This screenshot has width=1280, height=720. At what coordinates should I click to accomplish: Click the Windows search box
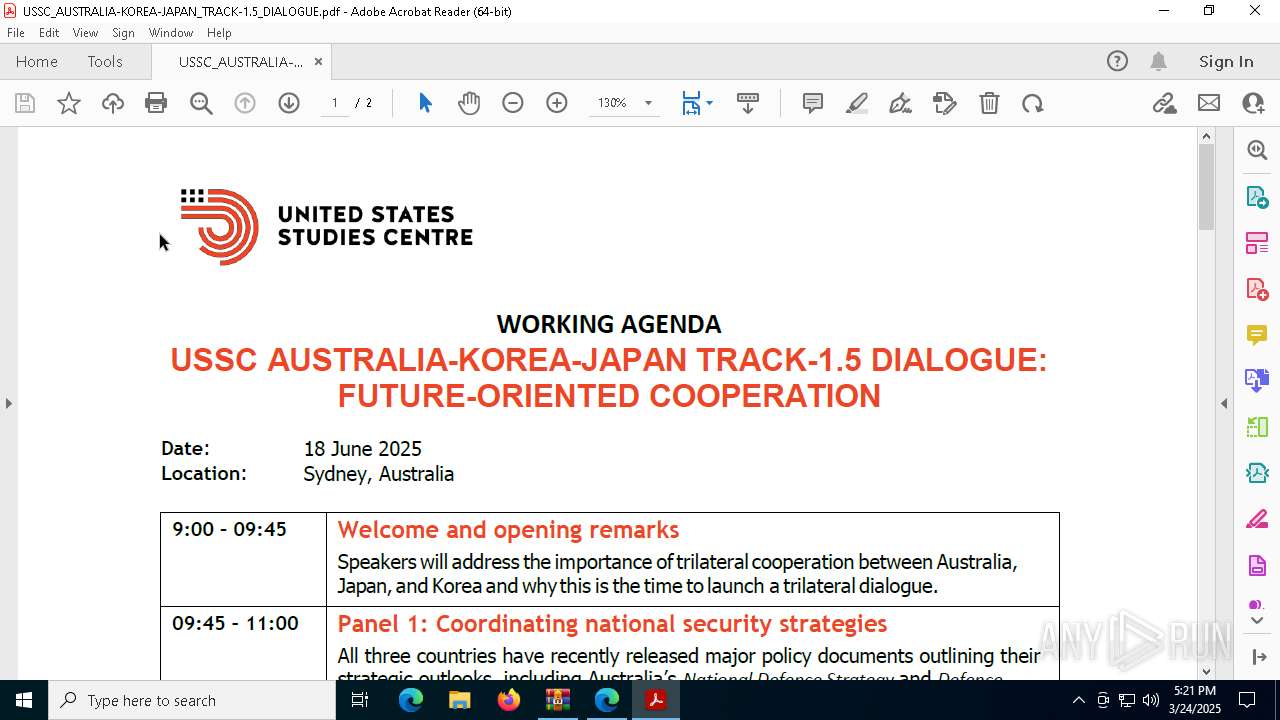point(192,700)
